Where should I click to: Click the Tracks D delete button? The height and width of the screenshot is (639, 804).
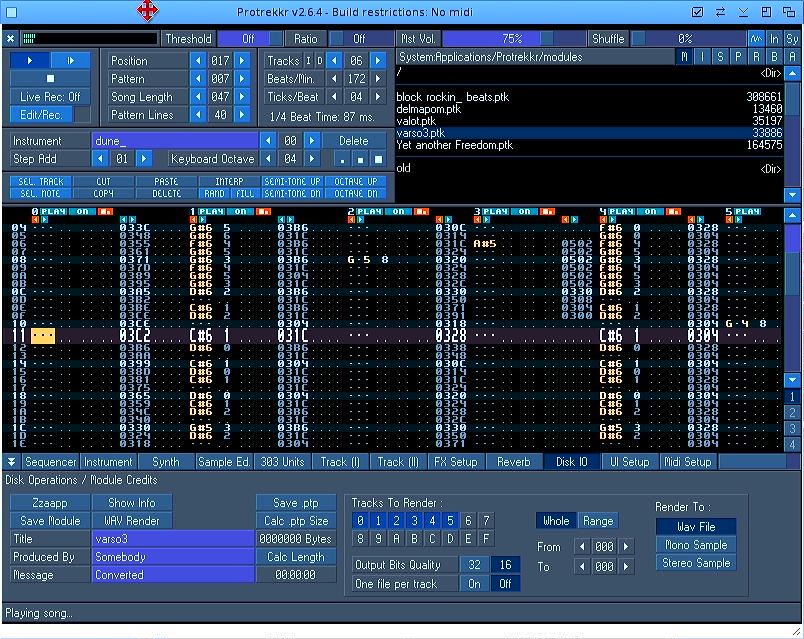click(319, 61)
